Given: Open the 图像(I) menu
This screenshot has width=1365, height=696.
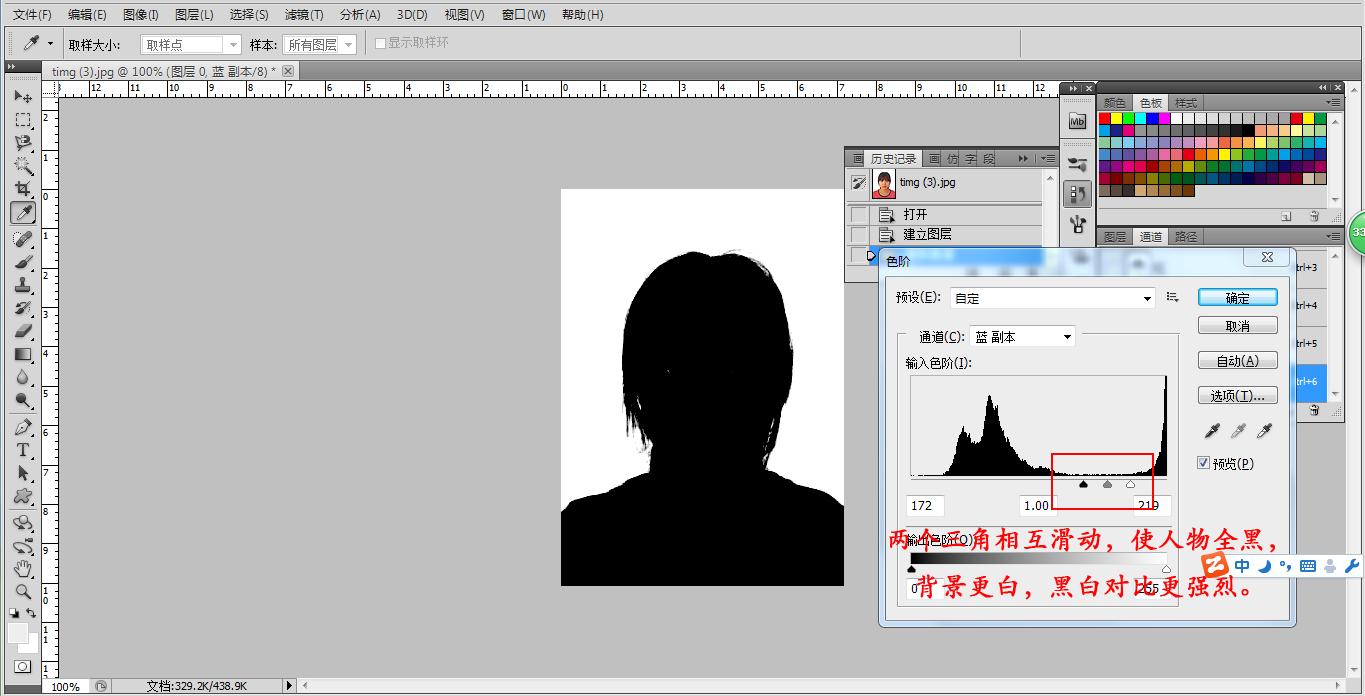Looking at the screenshot, I should click(x=140, y=15).
